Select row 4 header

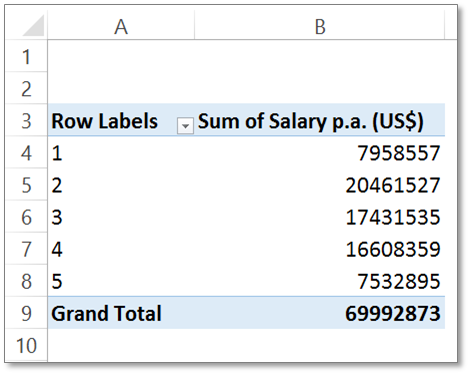[27, 153]
